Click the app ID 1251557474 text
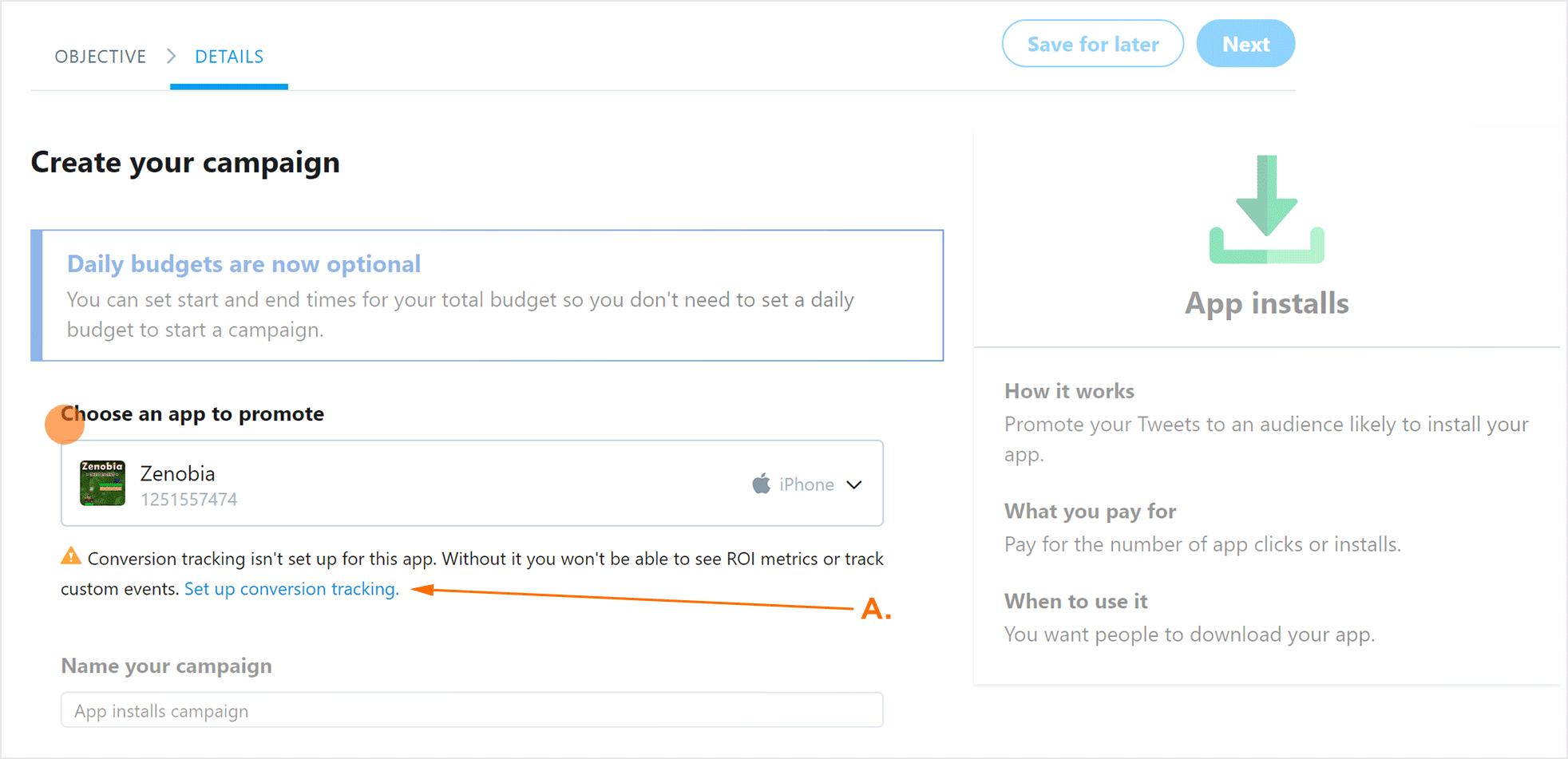Image resolution: width=1568 pixels, height=759 pixels. point(189,500)
